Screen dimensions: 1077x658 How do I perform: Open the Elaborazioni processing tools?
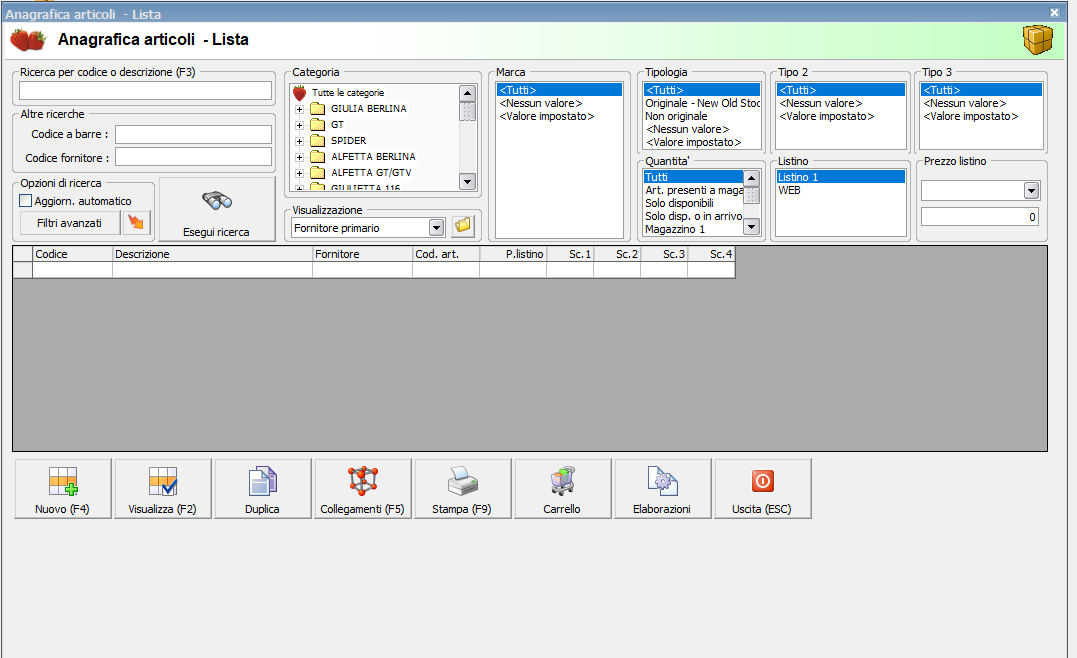click(x=663, y=488)
